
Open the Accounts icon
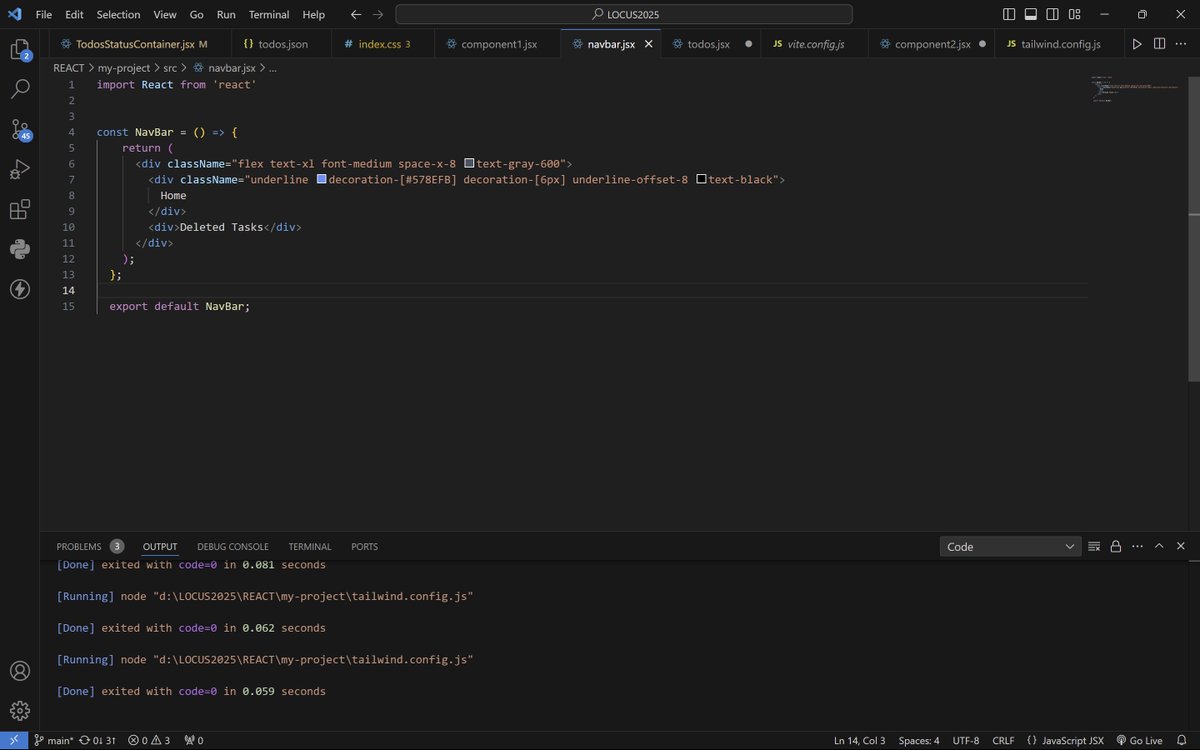tap(19, 670)
